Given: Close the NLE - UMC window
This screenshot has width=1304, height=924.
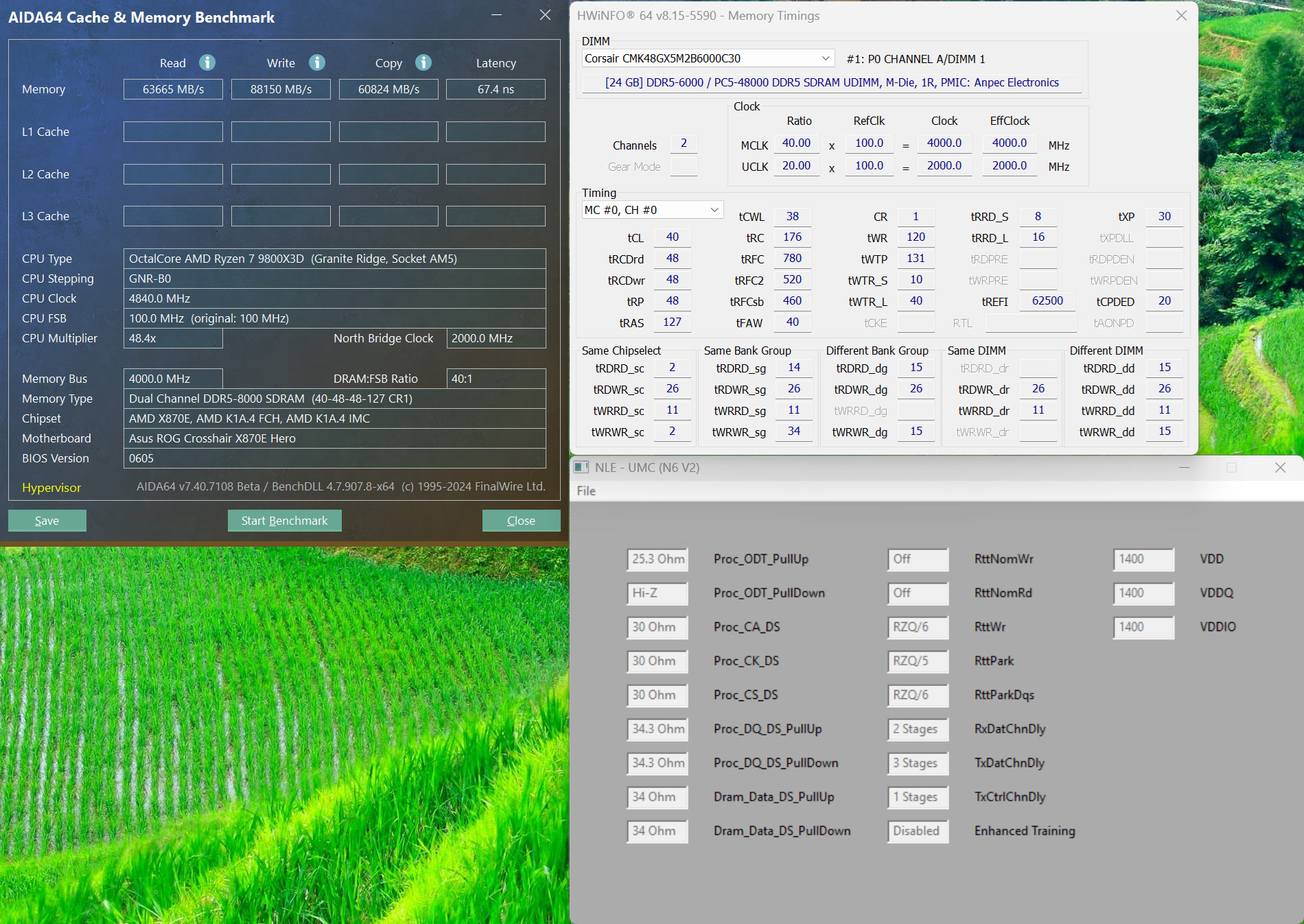Looking at the screenshot, I should coord(1280,467).
